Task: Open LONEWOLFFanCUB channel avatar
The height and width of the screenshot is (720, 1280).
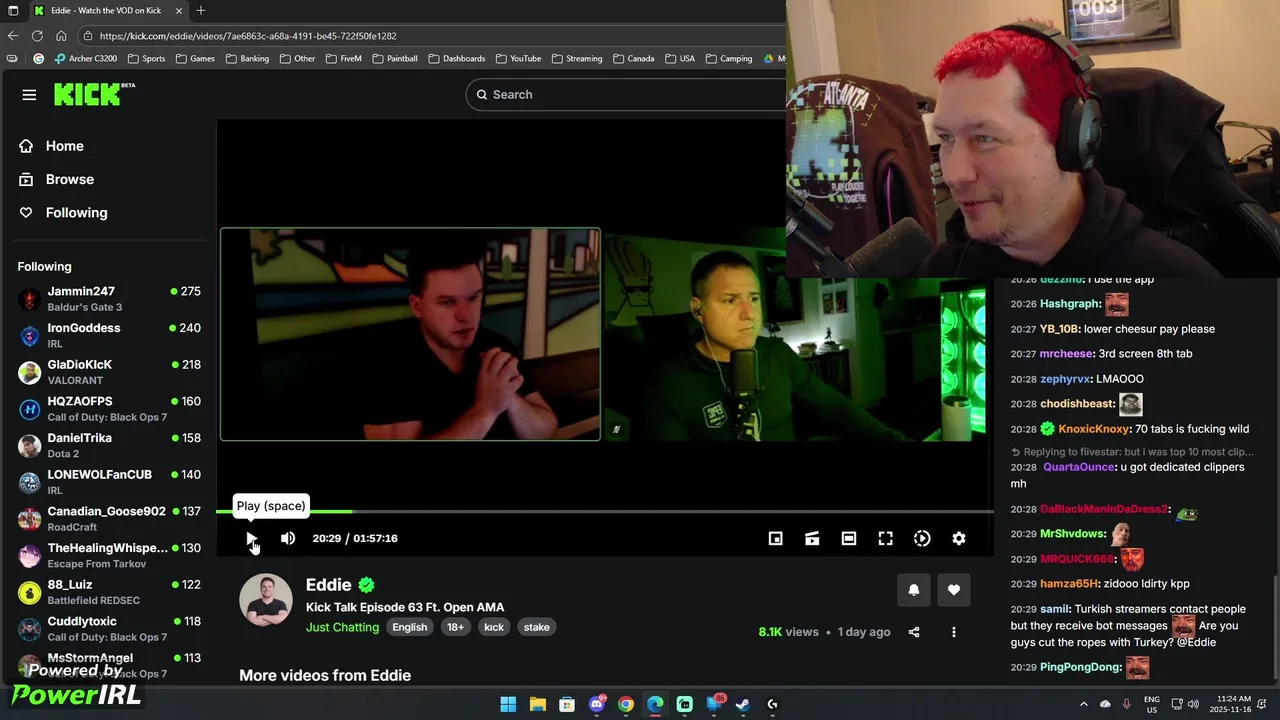Action: pyautogui.click(x=30, y=482)
